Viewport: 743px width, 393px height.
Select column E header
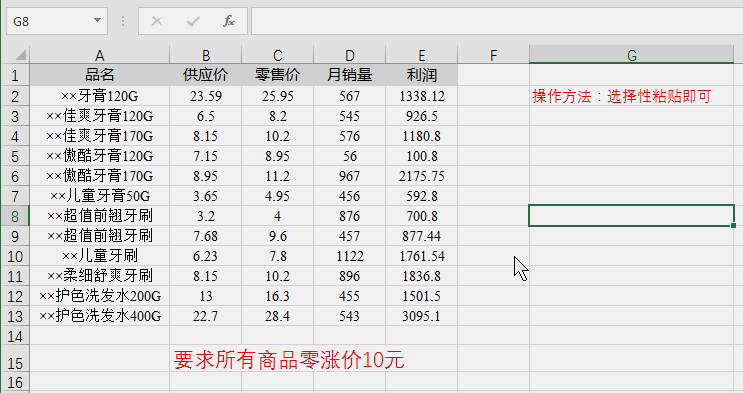pos(422,55)
